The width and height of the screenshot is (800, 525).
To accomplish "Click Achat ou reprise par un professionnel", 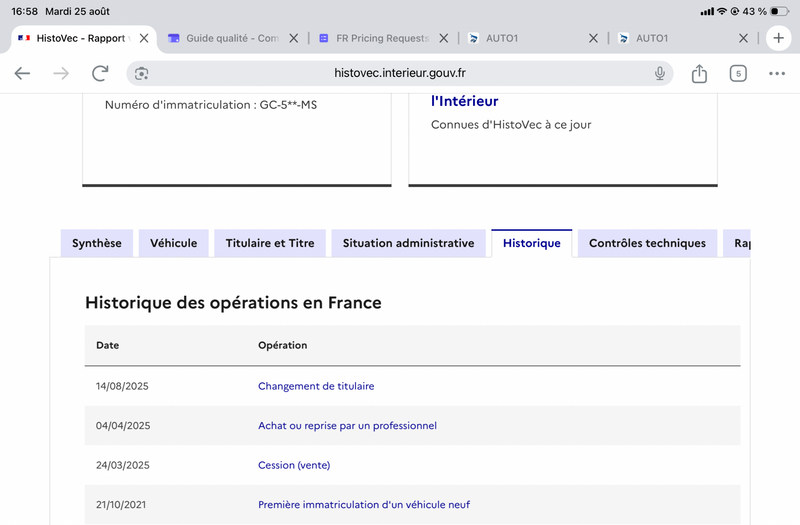I will coord(347,426).
